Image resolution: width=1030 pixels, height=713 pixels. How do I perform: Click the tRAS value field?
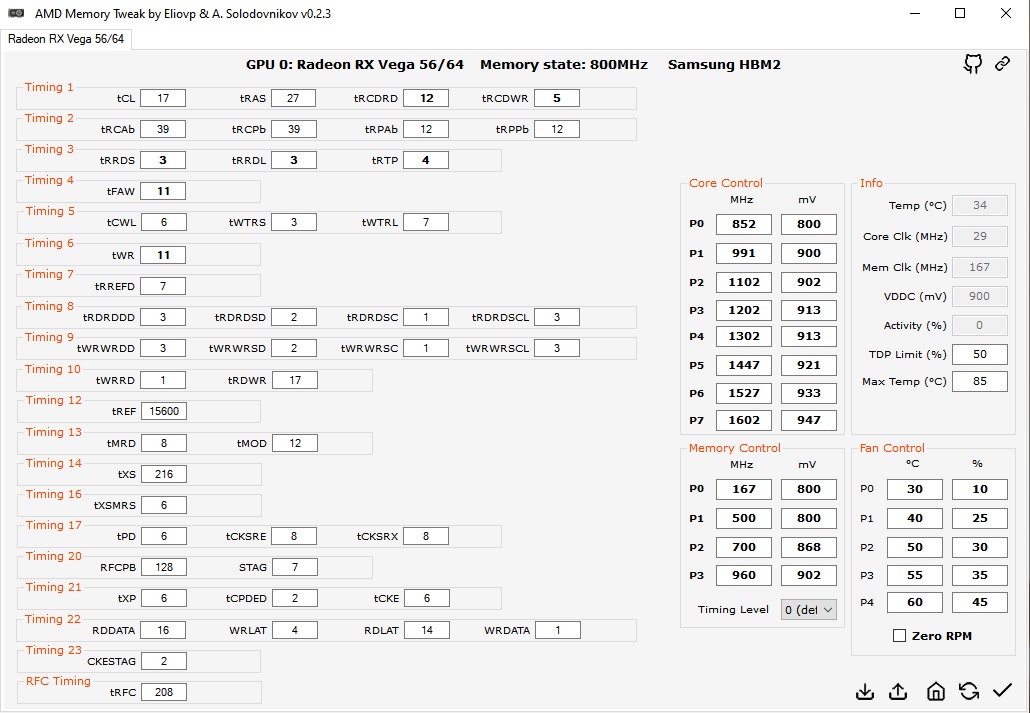pyautogui.click(x=293, y=98)
